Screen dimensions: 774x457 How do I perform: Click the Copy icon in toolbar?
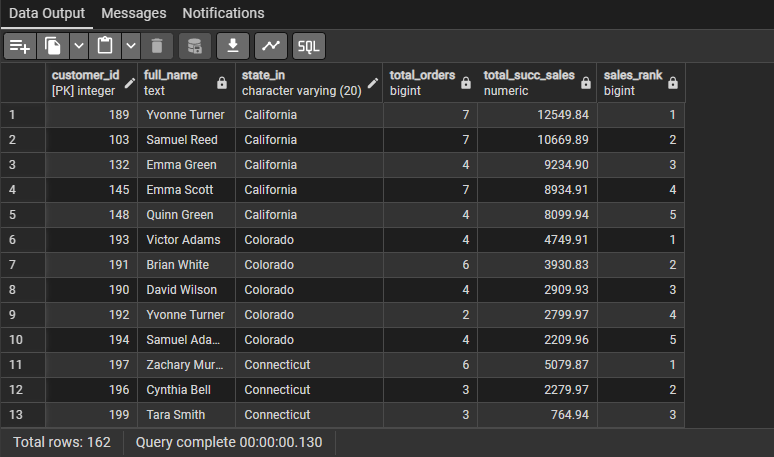54,45
